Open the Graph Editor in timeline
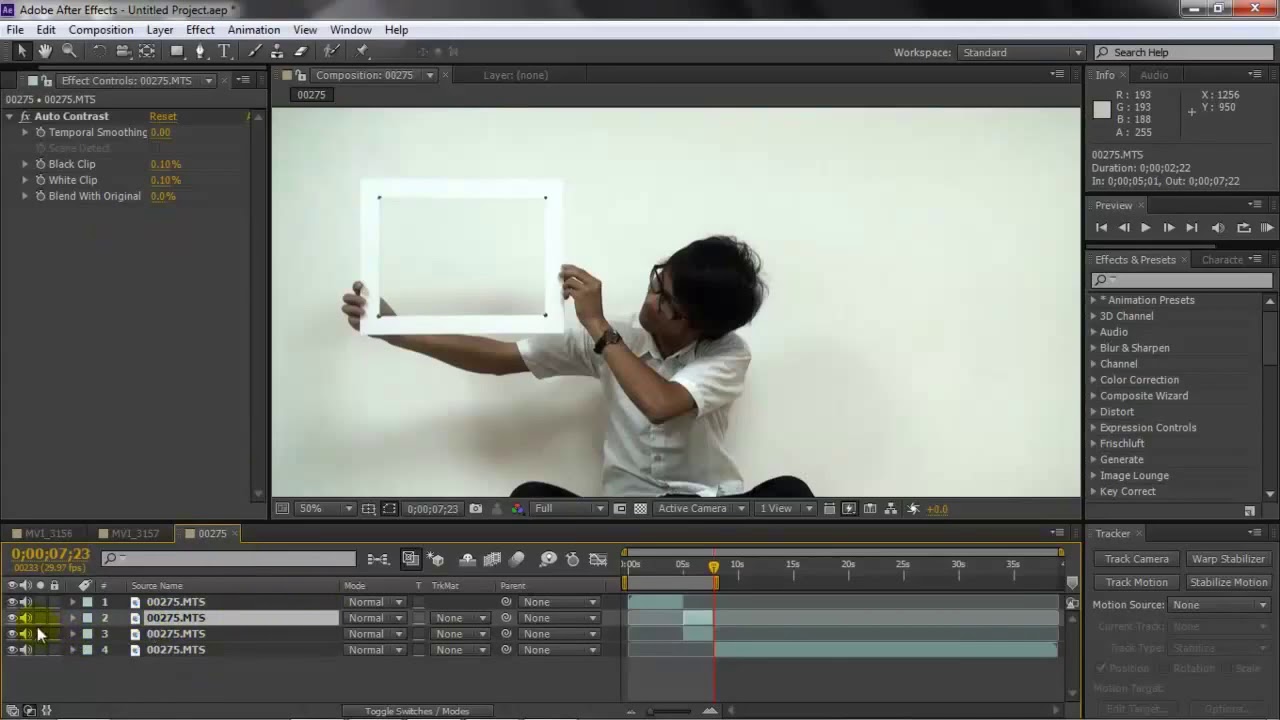Screen dimensions: 1280x720 [598, 560]
